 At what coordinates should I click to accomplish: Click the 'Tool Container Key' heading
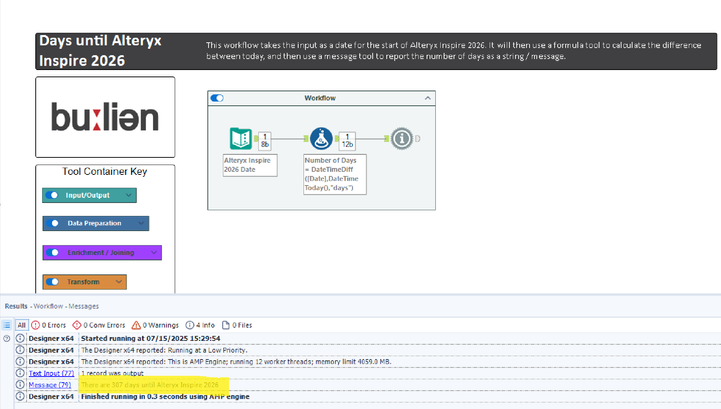click(x=105, y=172)
